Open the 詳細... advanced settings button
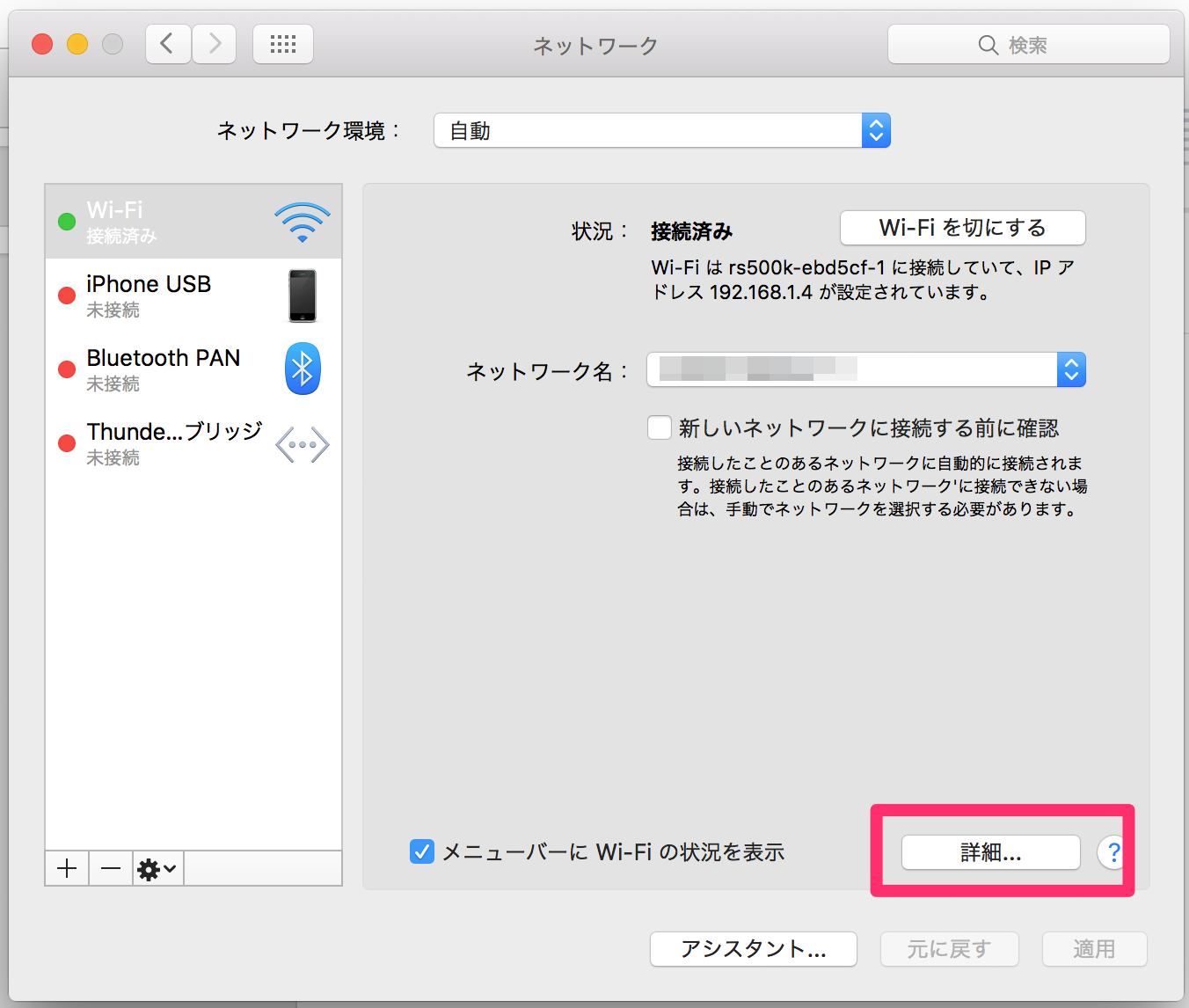 (x=990, y=852)
